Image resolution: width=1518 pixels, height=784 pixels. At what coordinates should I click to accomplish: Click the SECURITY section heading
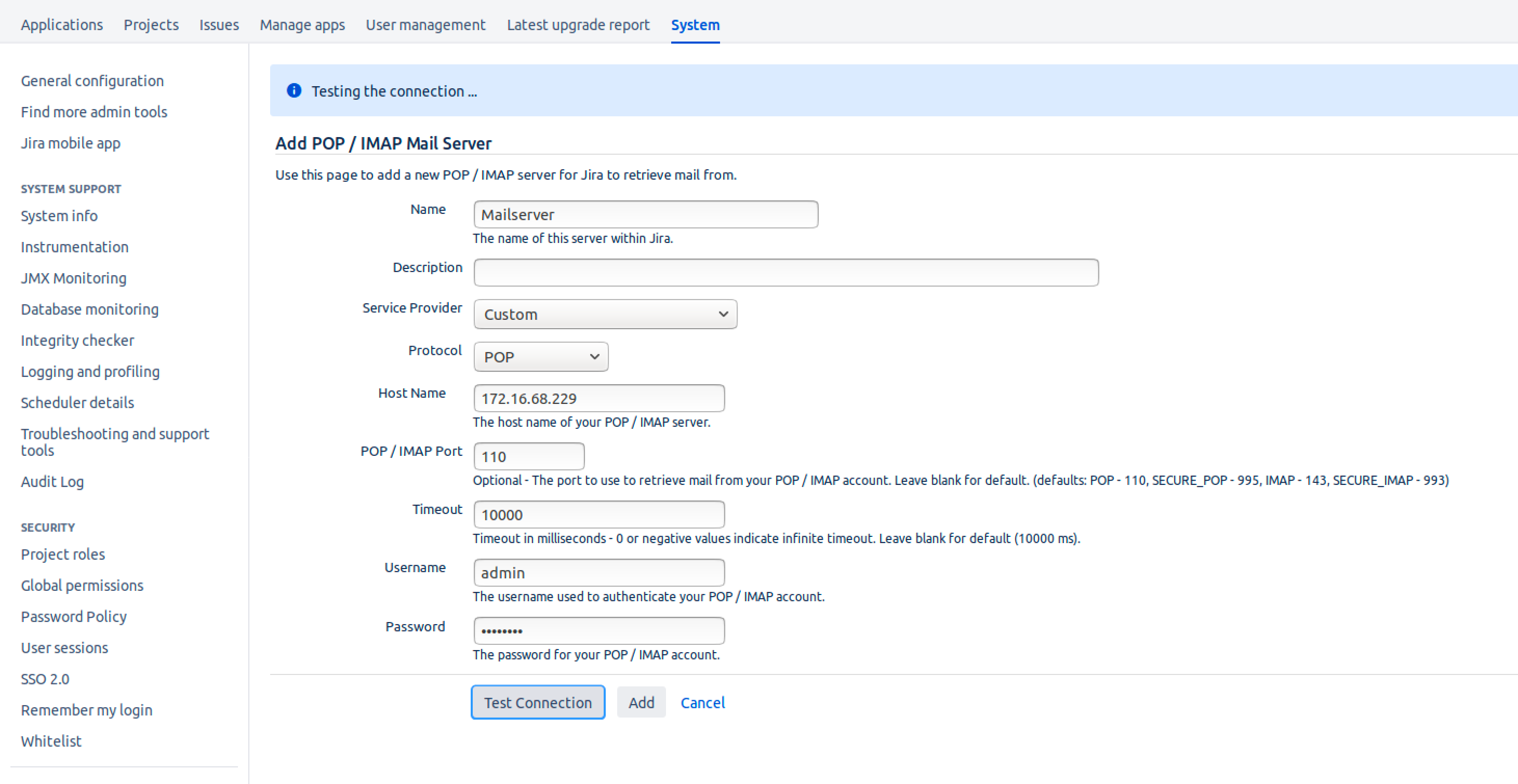48,528
